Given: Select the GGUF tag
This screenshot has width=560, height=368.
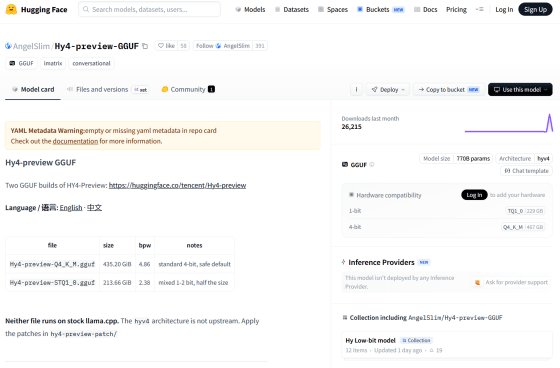Looking at the screenshot, I should tap(21, 63).
